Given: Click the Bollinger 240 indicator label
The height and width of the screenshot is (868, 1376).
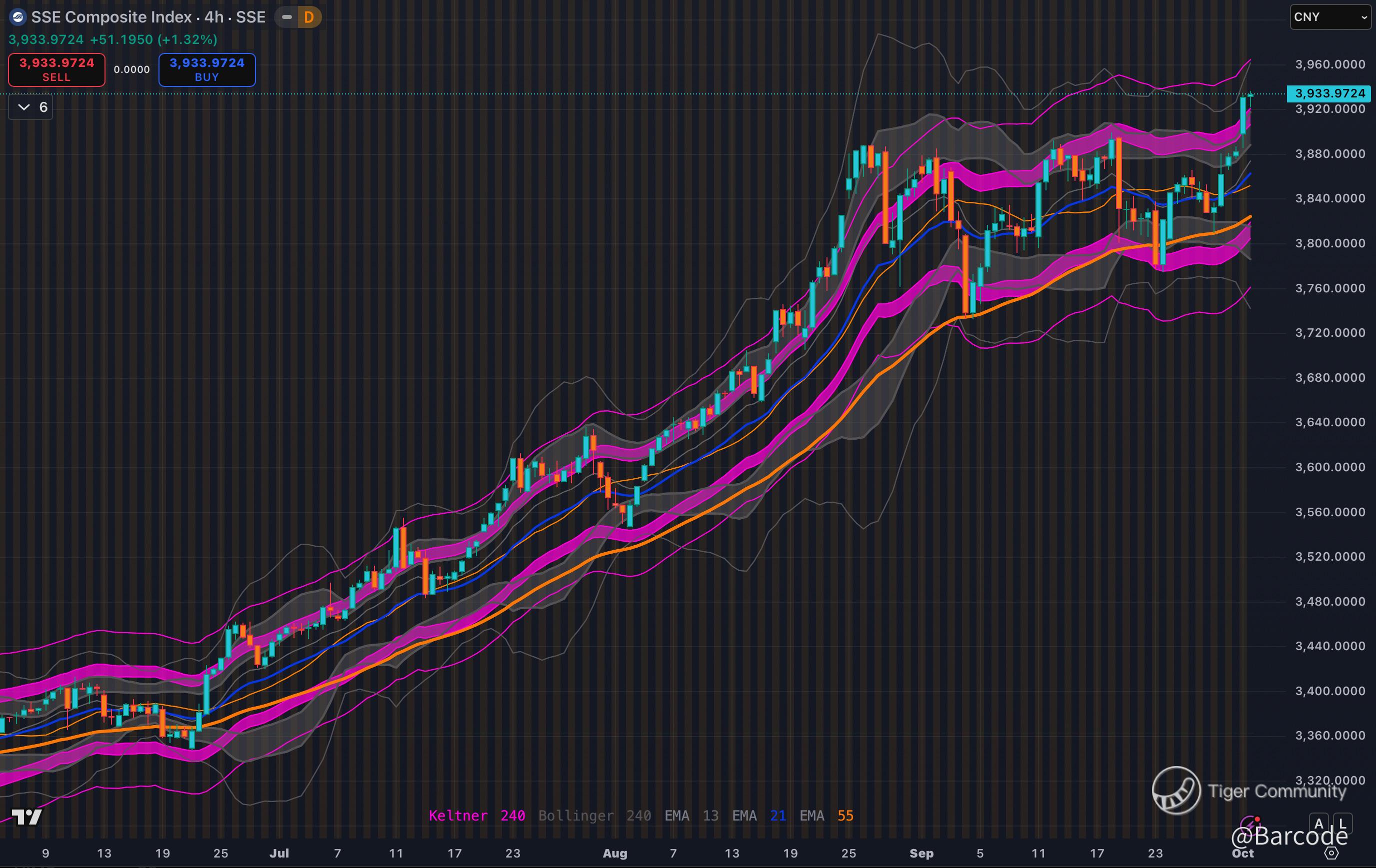Looking at the screenshot, I should [x=594, y=816].
